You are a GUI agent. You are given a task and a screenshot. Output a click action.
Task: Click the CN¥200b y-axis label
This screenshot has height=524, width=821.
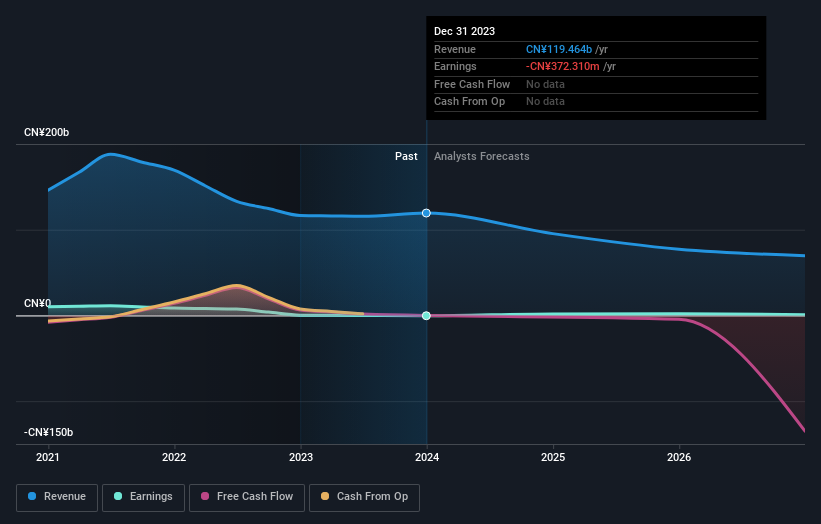coord(47,132)
